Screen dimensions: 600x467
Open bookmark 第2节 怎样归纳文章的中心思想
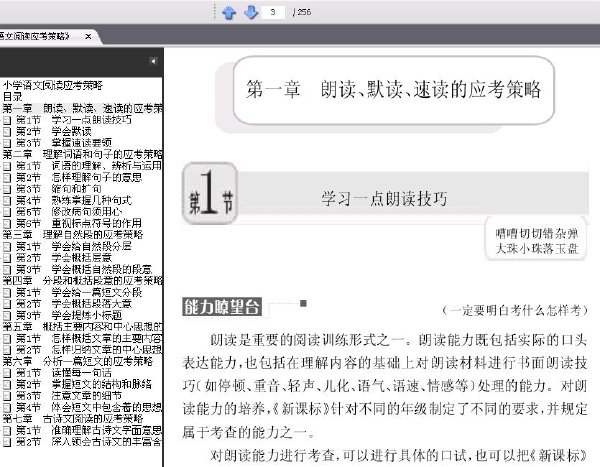click(89, 350)
